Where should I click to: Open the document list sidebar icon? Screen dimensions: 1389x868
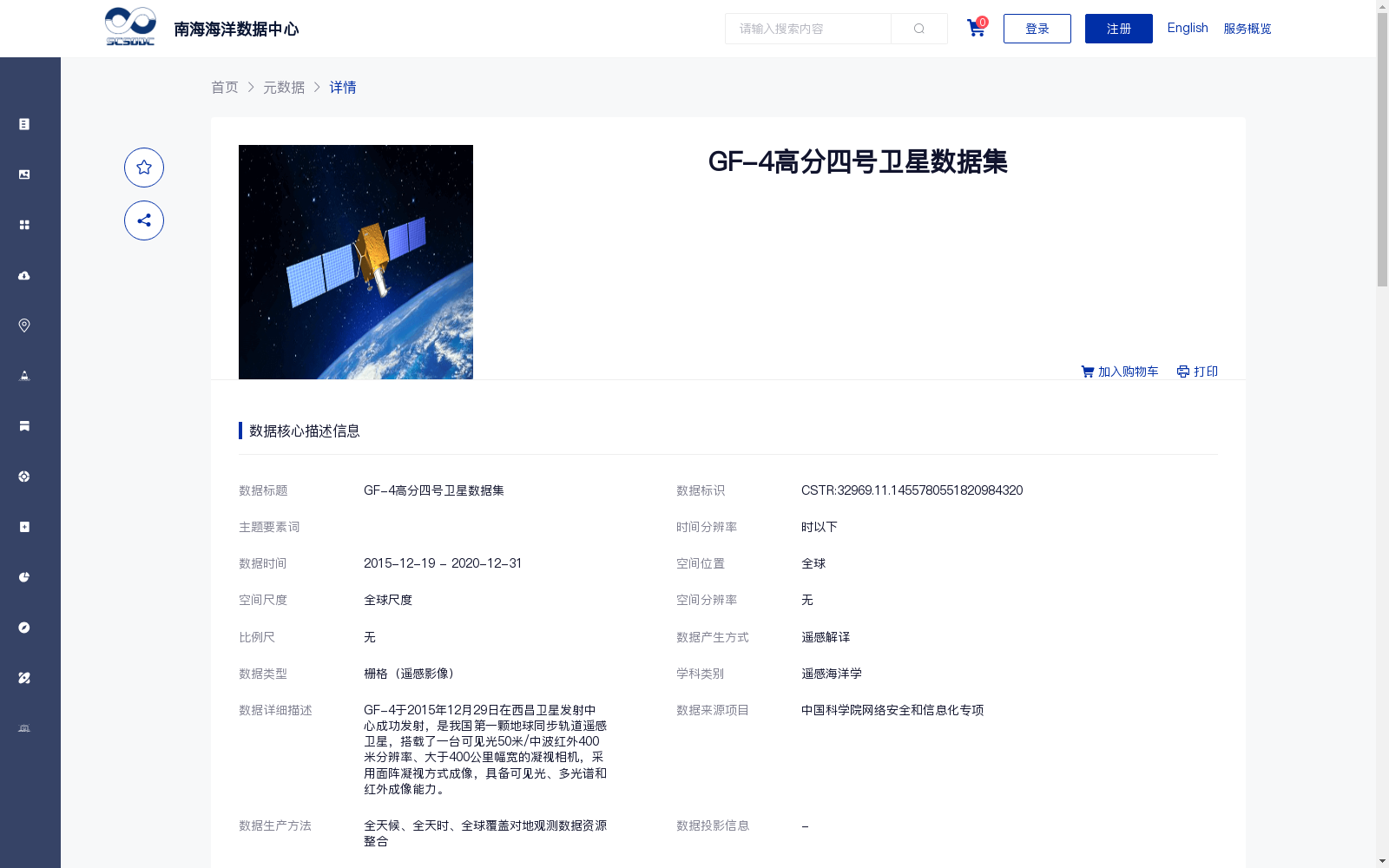[x=23, y=123]
